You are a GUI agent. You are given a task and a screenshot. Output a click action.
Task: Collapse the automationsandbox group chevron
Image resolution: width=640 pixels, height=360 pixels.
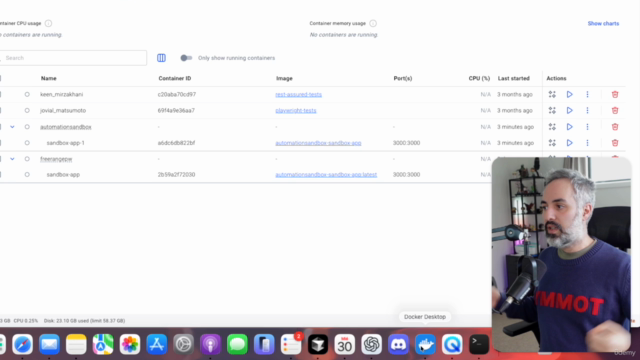pyautogui.click(x=12, y=127)
